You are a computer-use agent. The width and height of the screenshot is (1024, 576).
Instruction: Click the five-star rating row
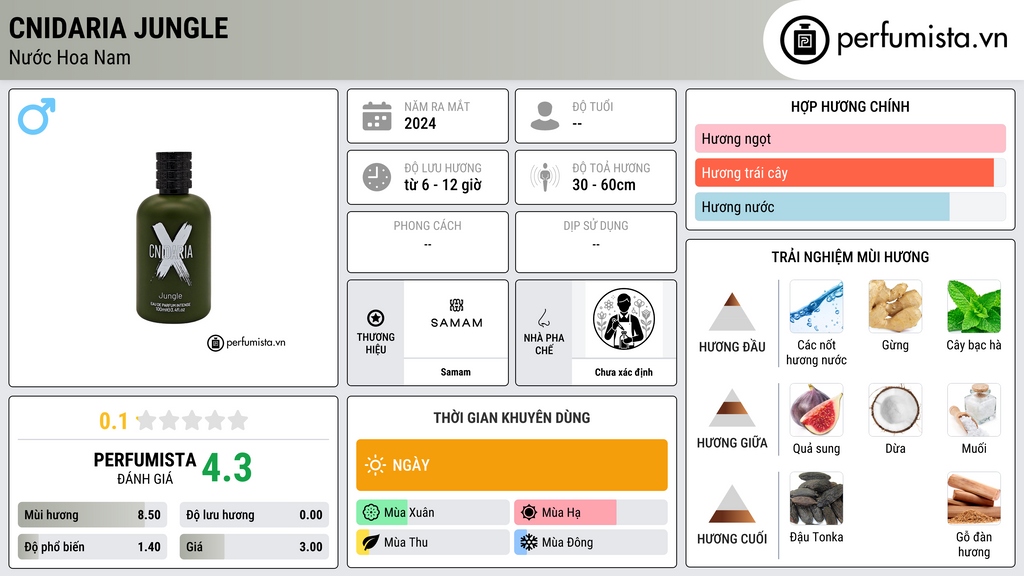point(192,420)
